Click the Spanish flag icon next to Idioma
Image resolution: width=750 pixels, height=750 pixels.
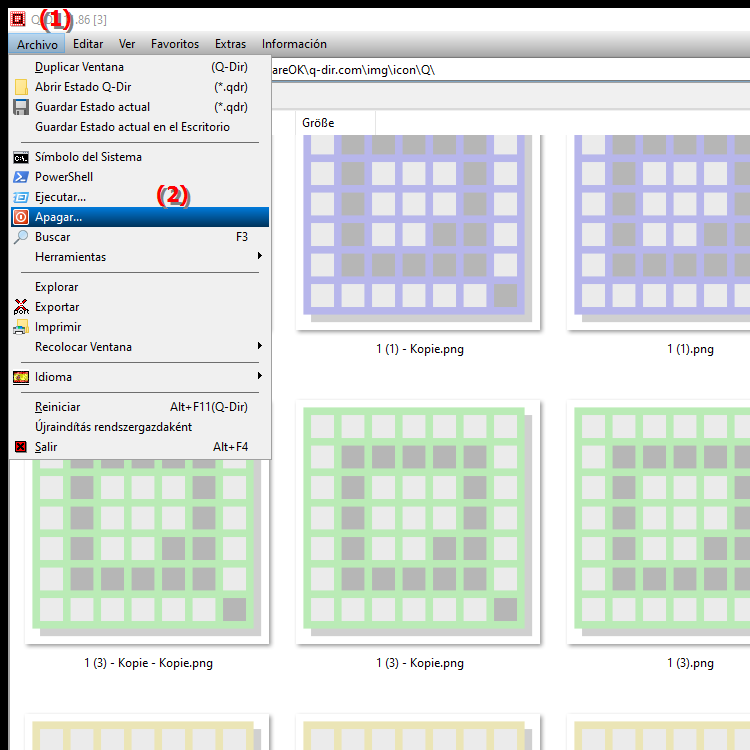pos(21,377)
